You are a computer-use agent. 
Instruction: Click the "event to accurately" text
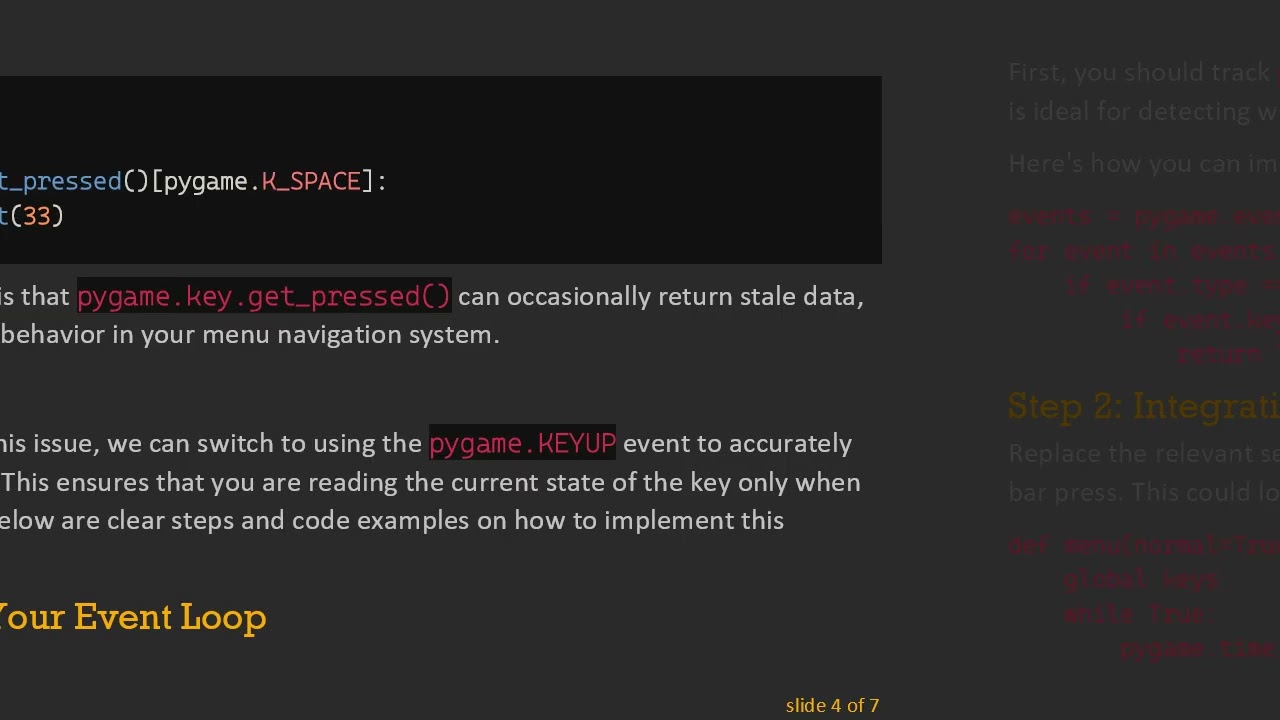(737, 443)
